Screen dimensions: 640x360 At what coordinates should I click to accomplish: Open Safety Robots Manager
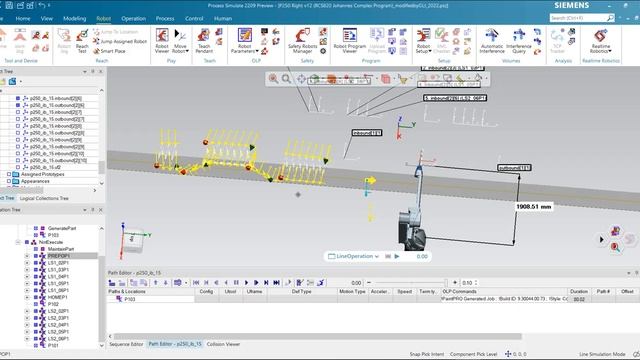pyautogui.click(x=302, y=41)
